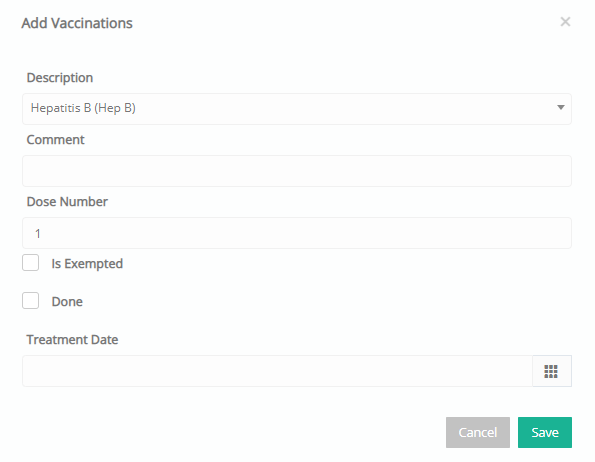The height and width of the screenshot is (462, 595).
Task: Open the Treatment Date calendar picker icon
Action: tap(552, 371)
